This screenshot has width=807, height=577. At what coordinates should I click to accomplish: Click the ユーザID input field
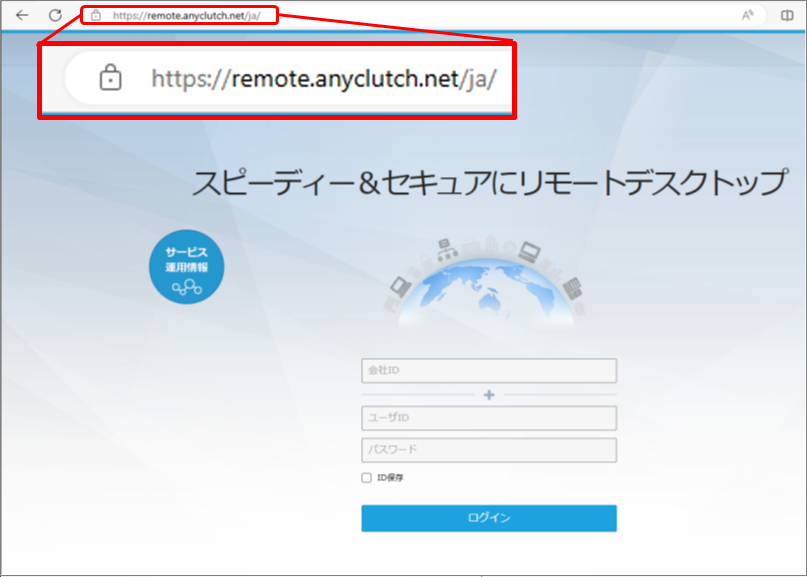click(x=489, y=418)
